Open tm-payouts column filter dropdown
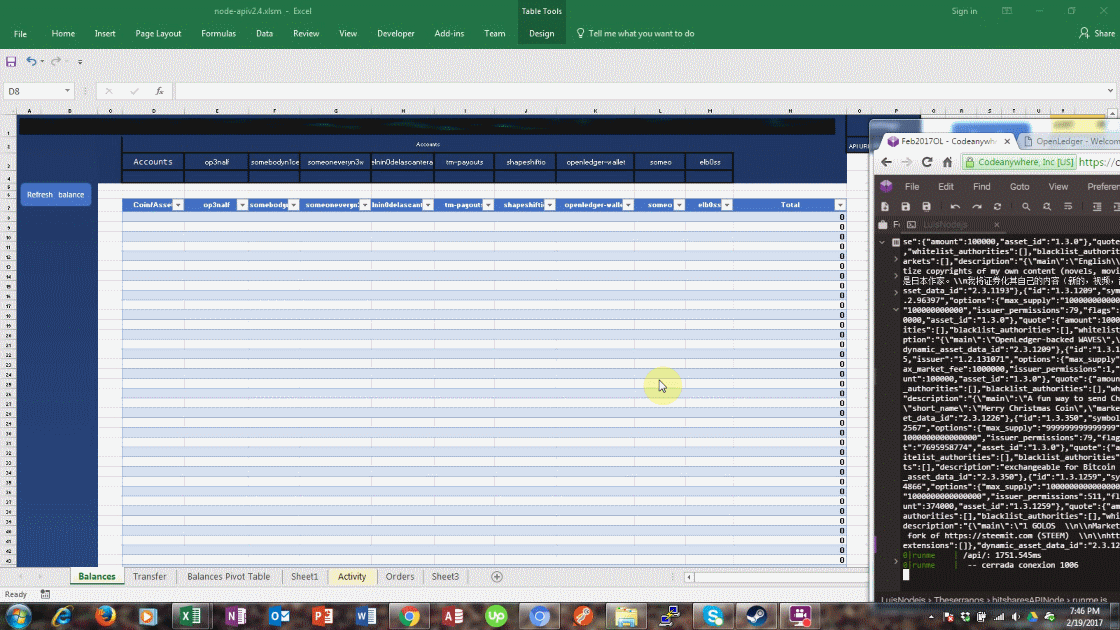This screenshot has width=1120, height=630. click(x=488, y=205)
